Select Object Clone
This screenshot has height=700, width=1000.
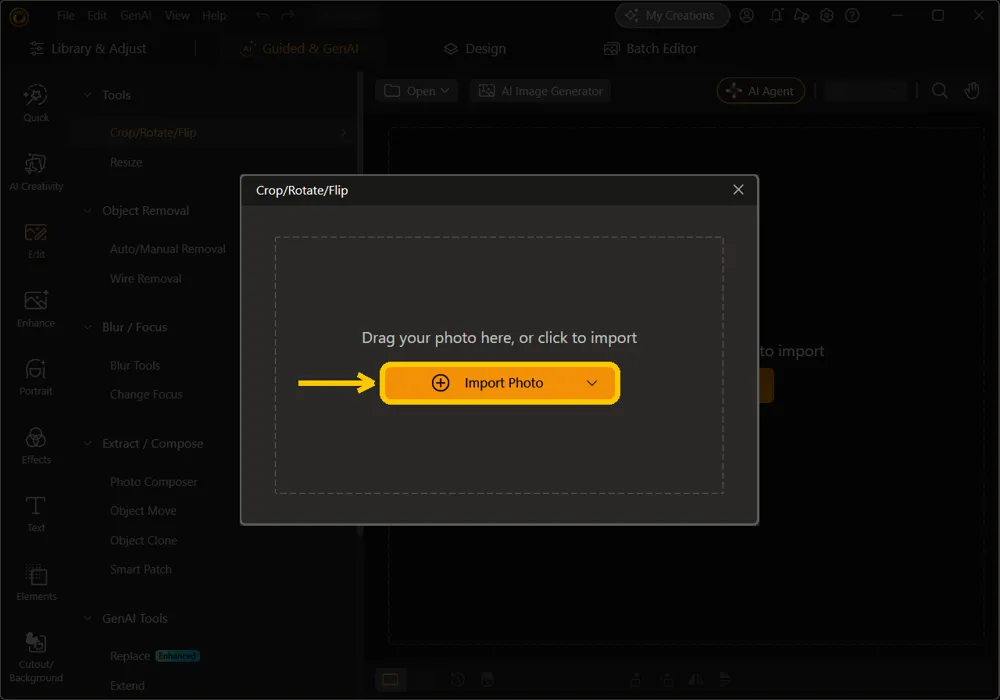[143, 541]
